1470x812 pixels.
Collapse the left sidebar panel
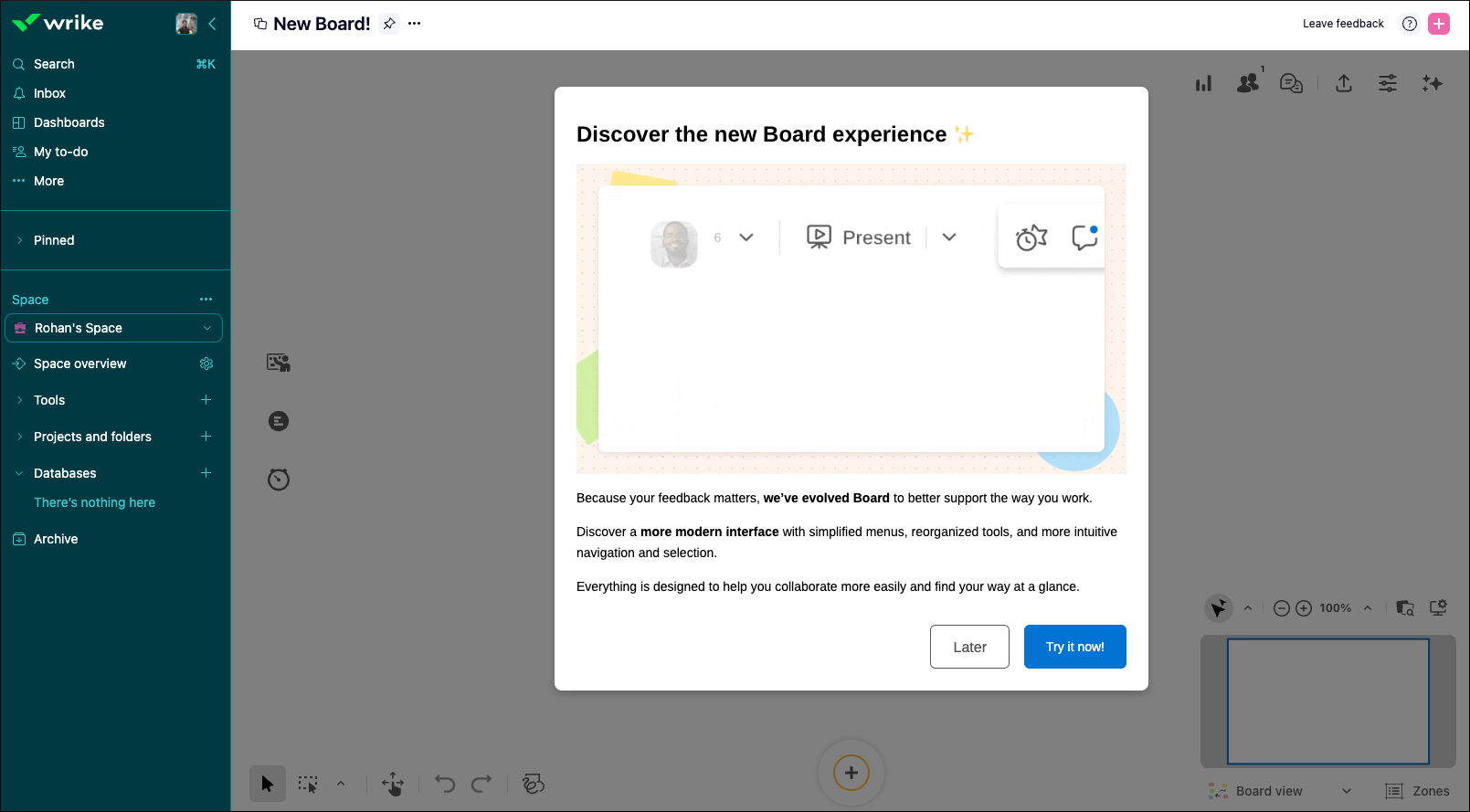point(212,24)
